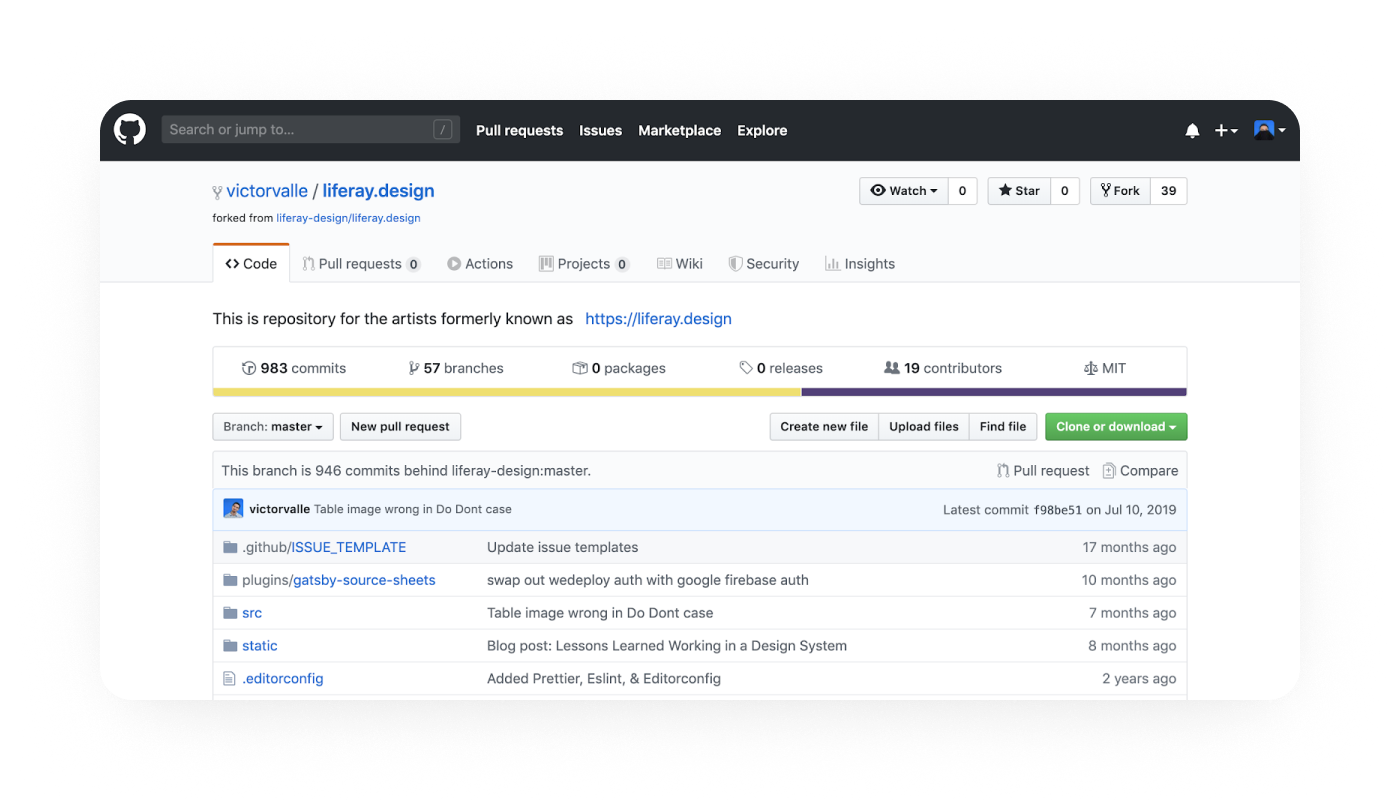Click the releases tag icon
The image size is (1400, 800).
click(x=743, y=368)
